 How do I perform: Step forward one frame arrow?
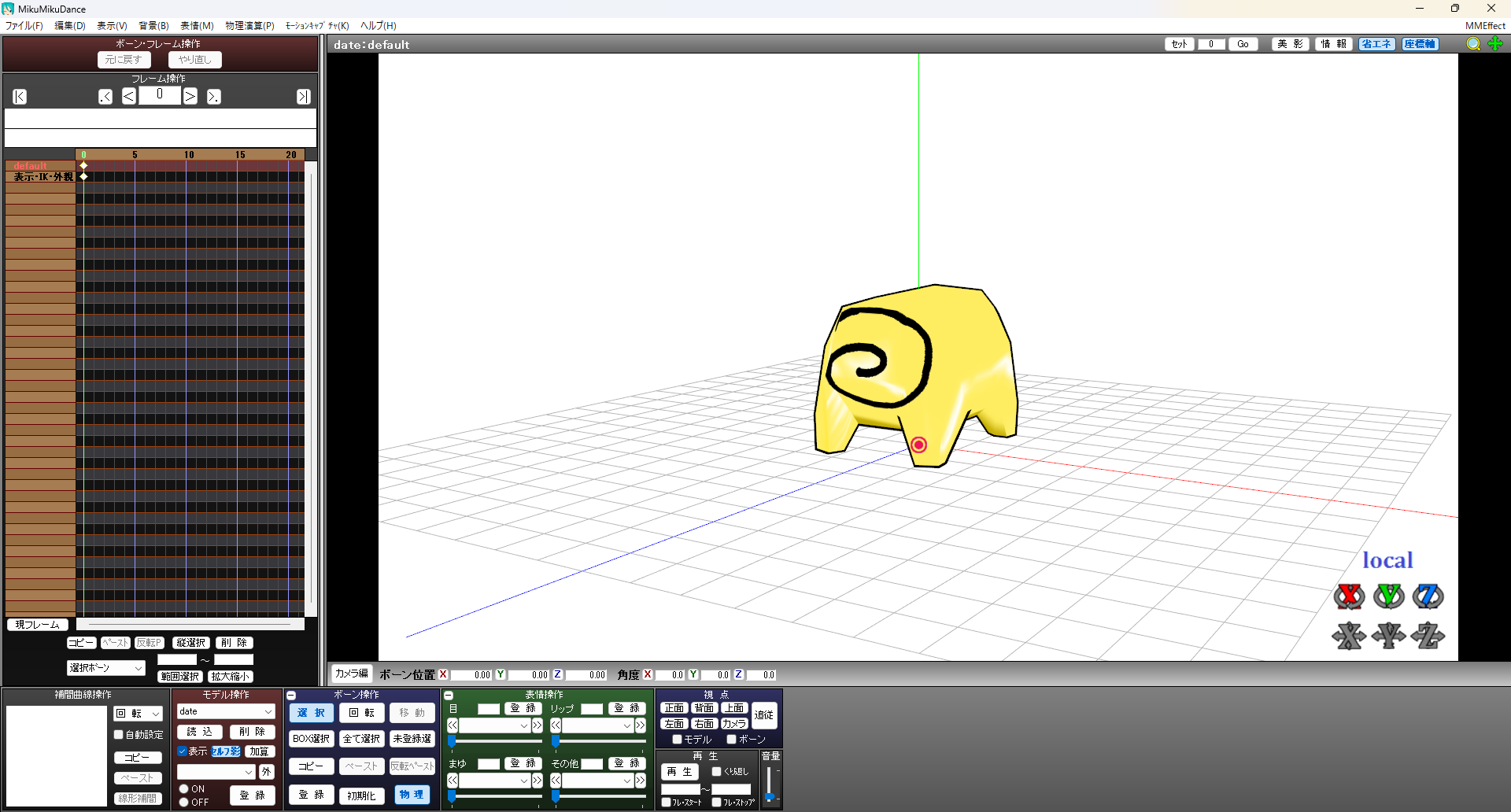(190, 96)
